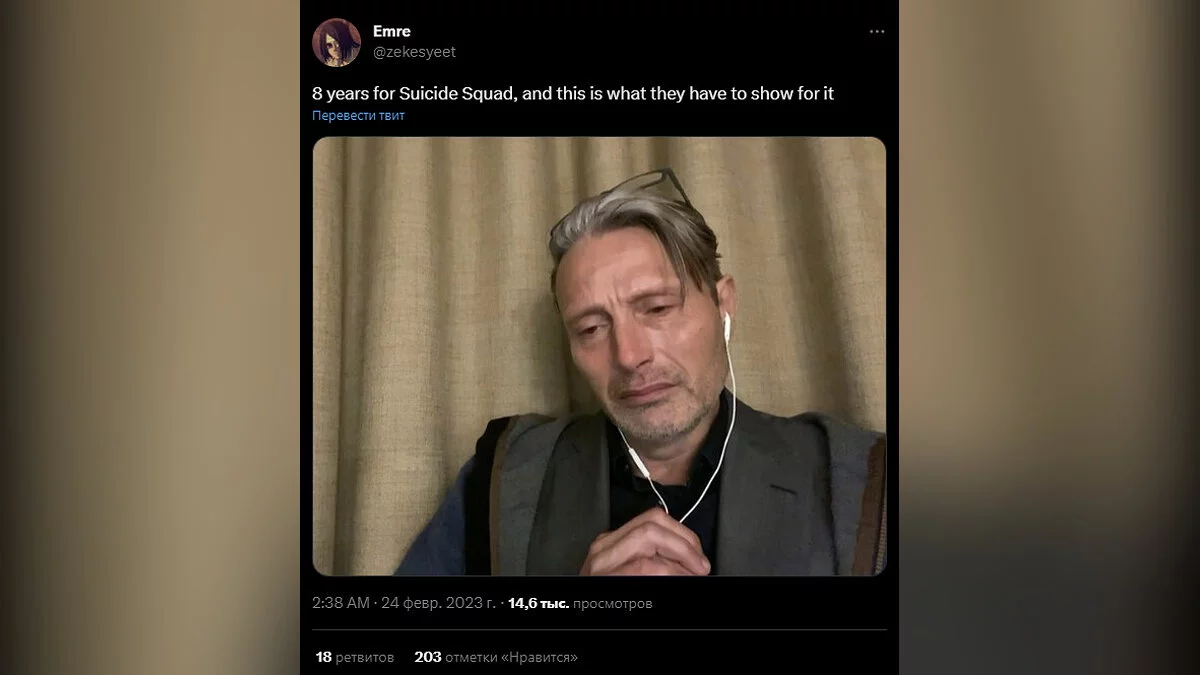Click the просмотров views label
The height and width of the screenshot is (675, 1200).
(x=613, y=603)
